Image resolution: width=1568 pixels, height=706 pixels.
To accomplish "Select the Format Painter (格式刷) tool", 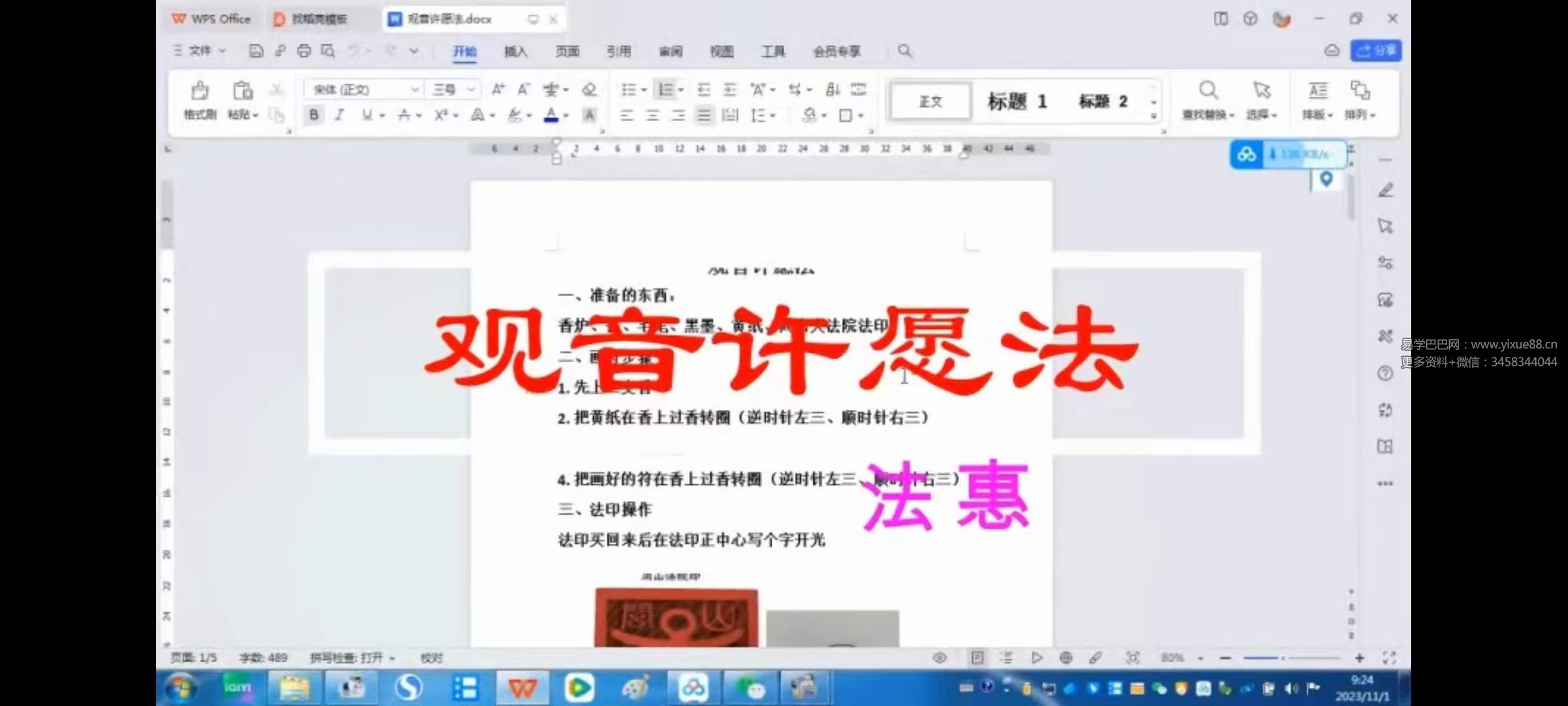I will point(199,101).
